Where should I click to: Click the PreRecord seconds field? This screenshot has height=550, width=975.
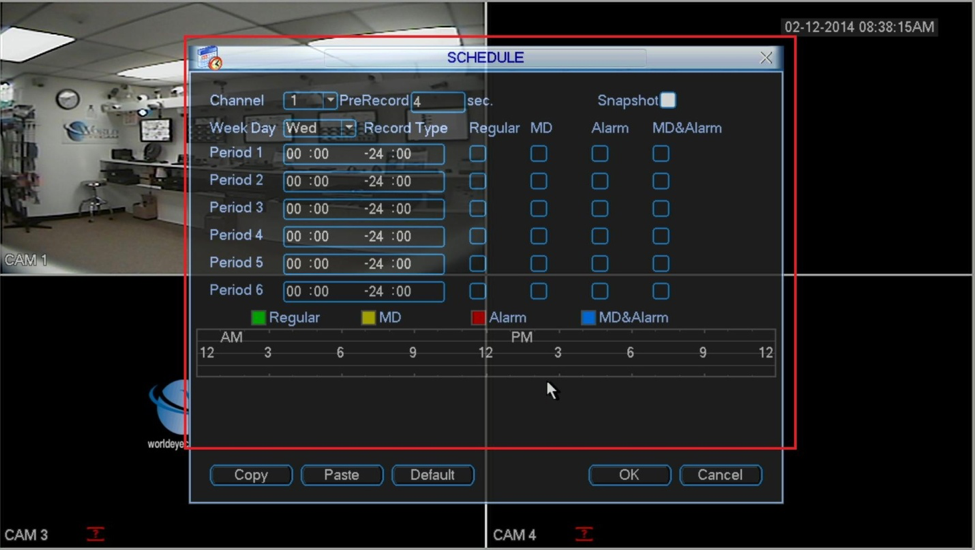click(437, 101)
